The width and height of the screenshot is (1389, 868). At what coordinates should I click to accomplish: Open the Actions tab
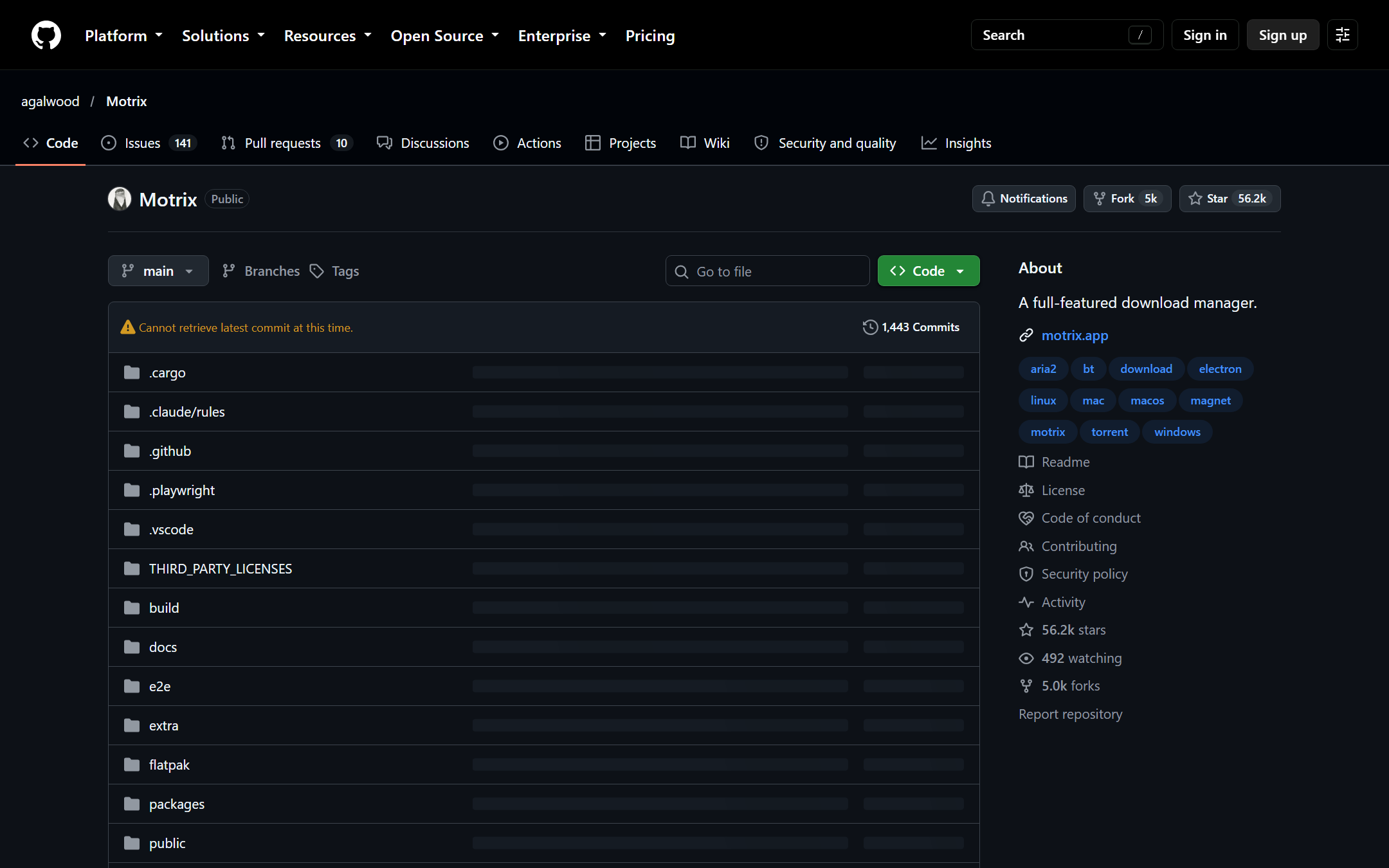point(527,143)
